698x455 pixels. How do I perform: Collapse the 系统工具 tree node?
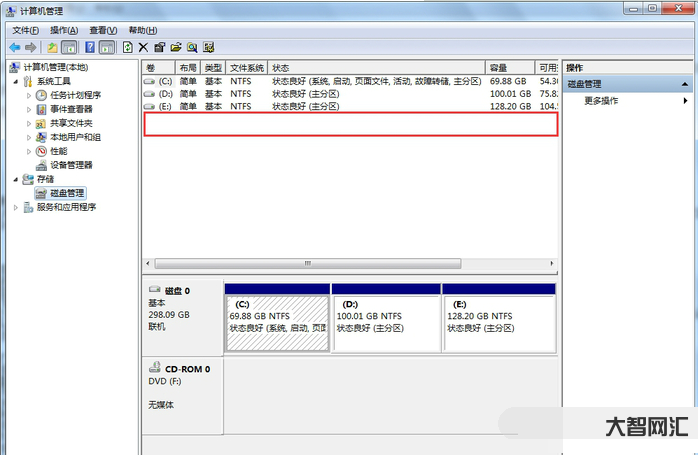coord(15,81)
